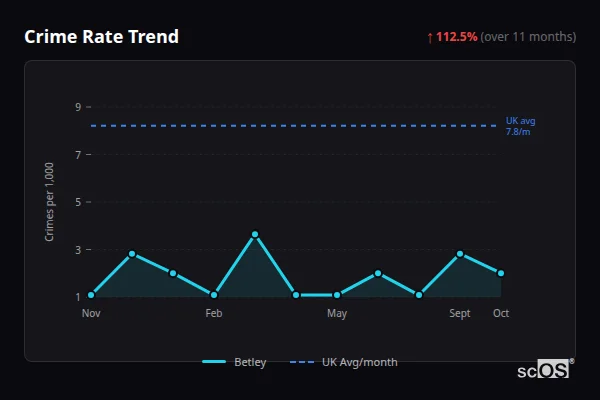Click the '9' y-axis tick label

click(78, 107)
